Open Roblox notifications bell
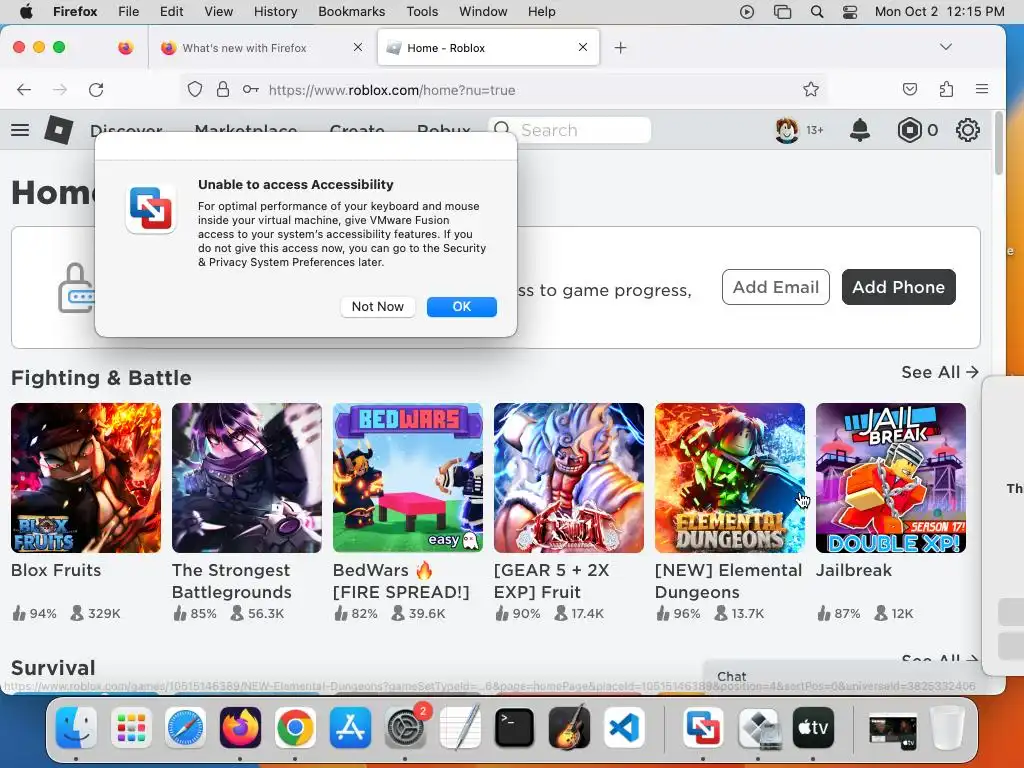Image resolution: width=1024 pixels, height=768 pixels. tap(859, 130)
